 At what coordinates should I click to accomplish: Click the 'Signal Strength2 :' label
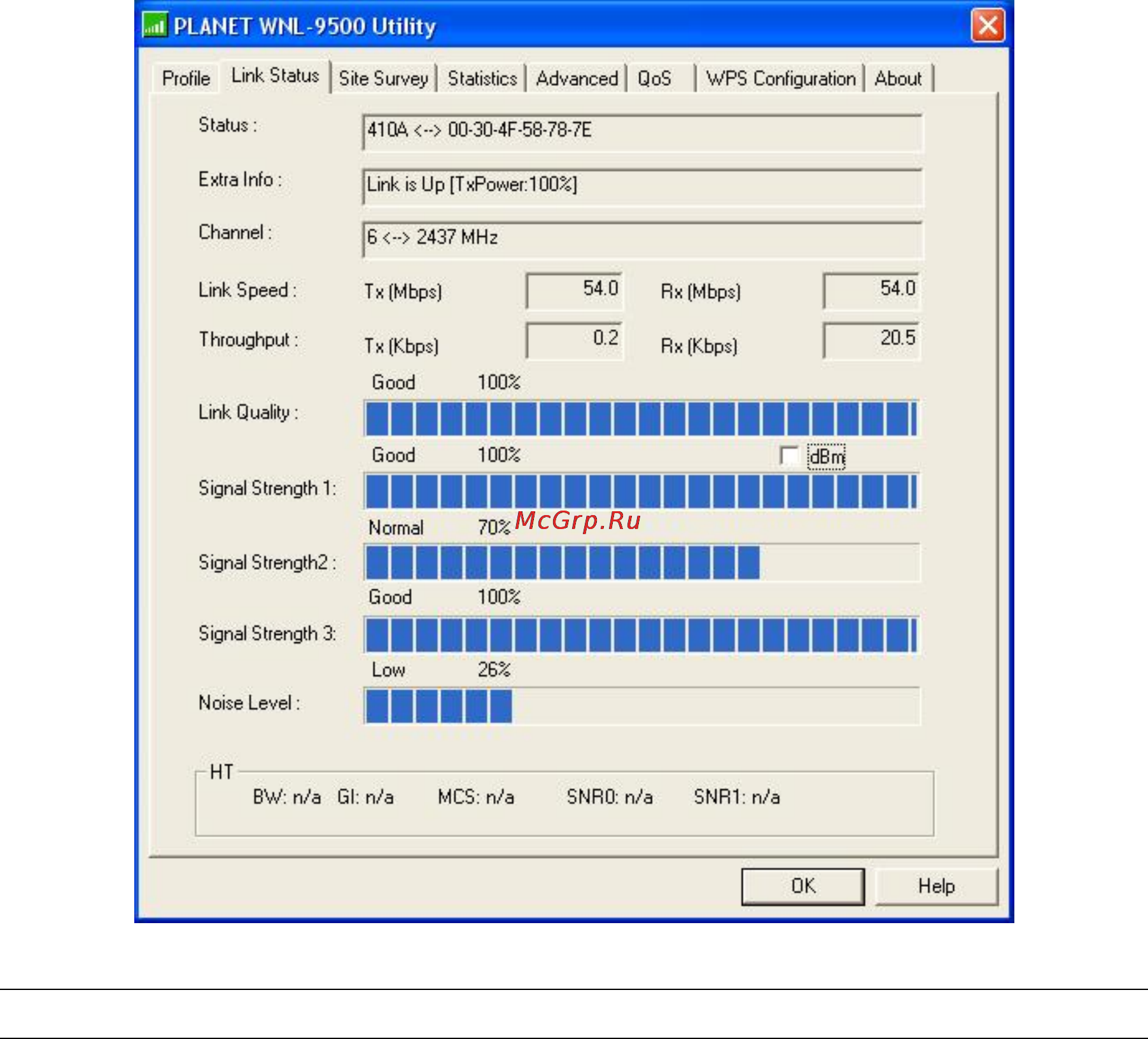click(x=267, y=562)
